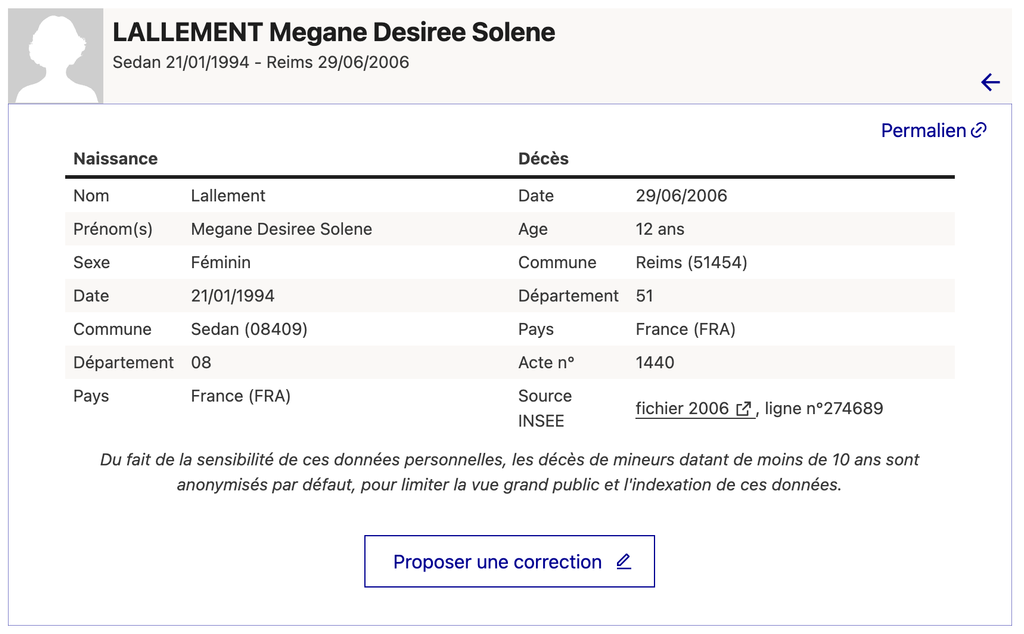Click the back arrow icon
Screen dimensions: 1024x634
[990, 82]
